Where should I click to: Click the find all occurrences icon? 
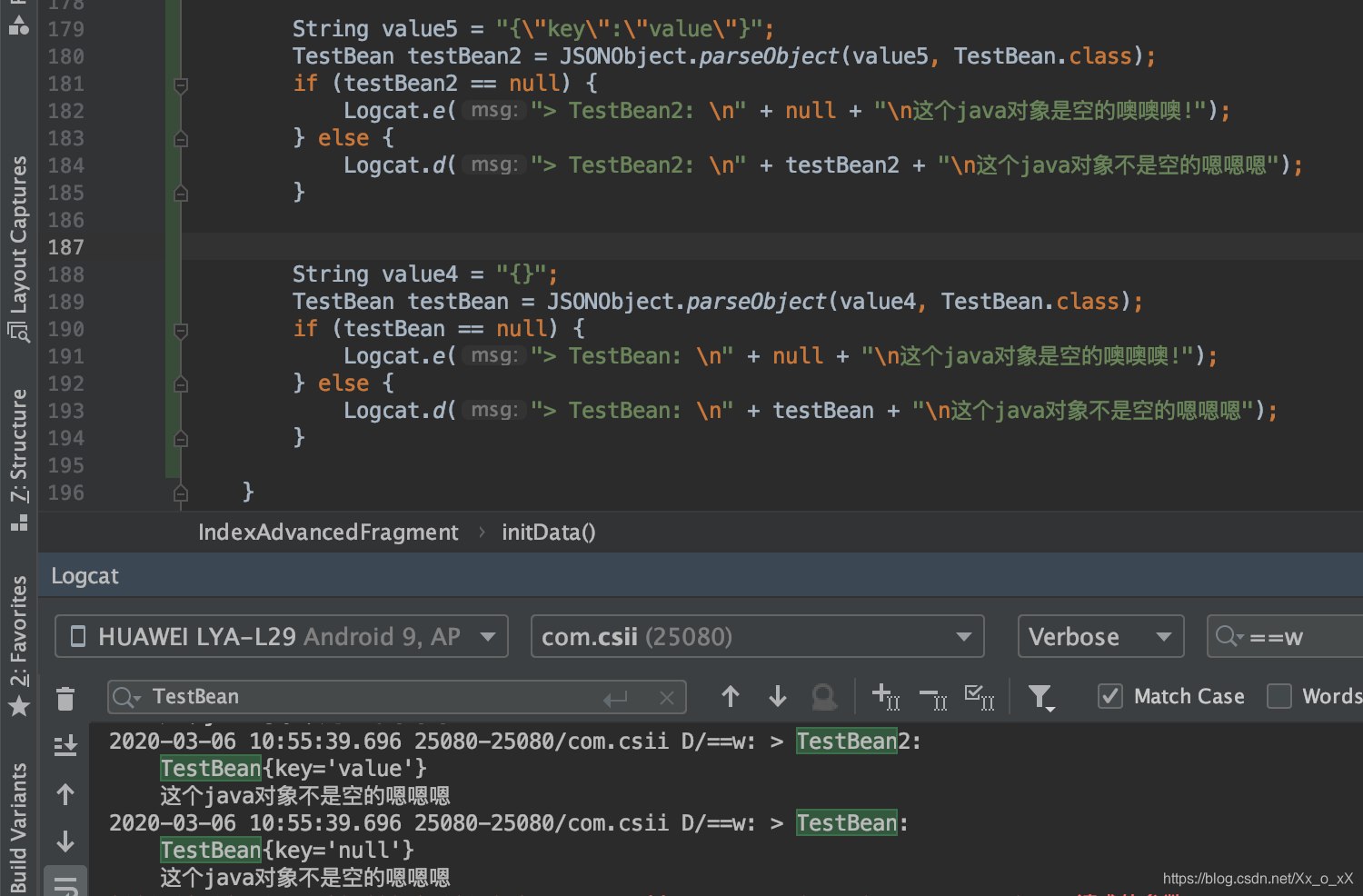824,697
